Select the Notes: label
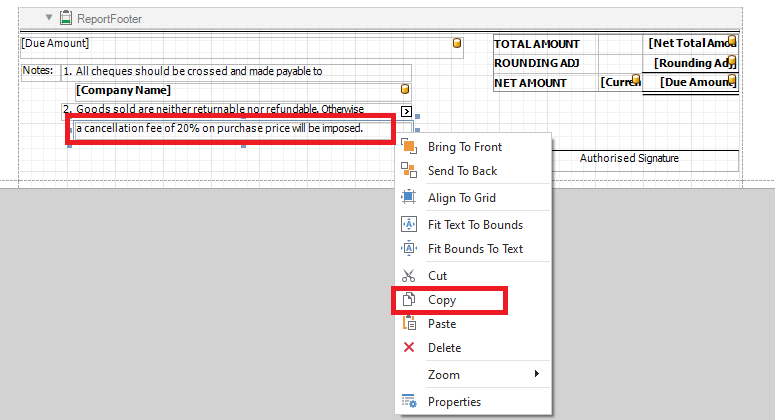 pos(40,72)
